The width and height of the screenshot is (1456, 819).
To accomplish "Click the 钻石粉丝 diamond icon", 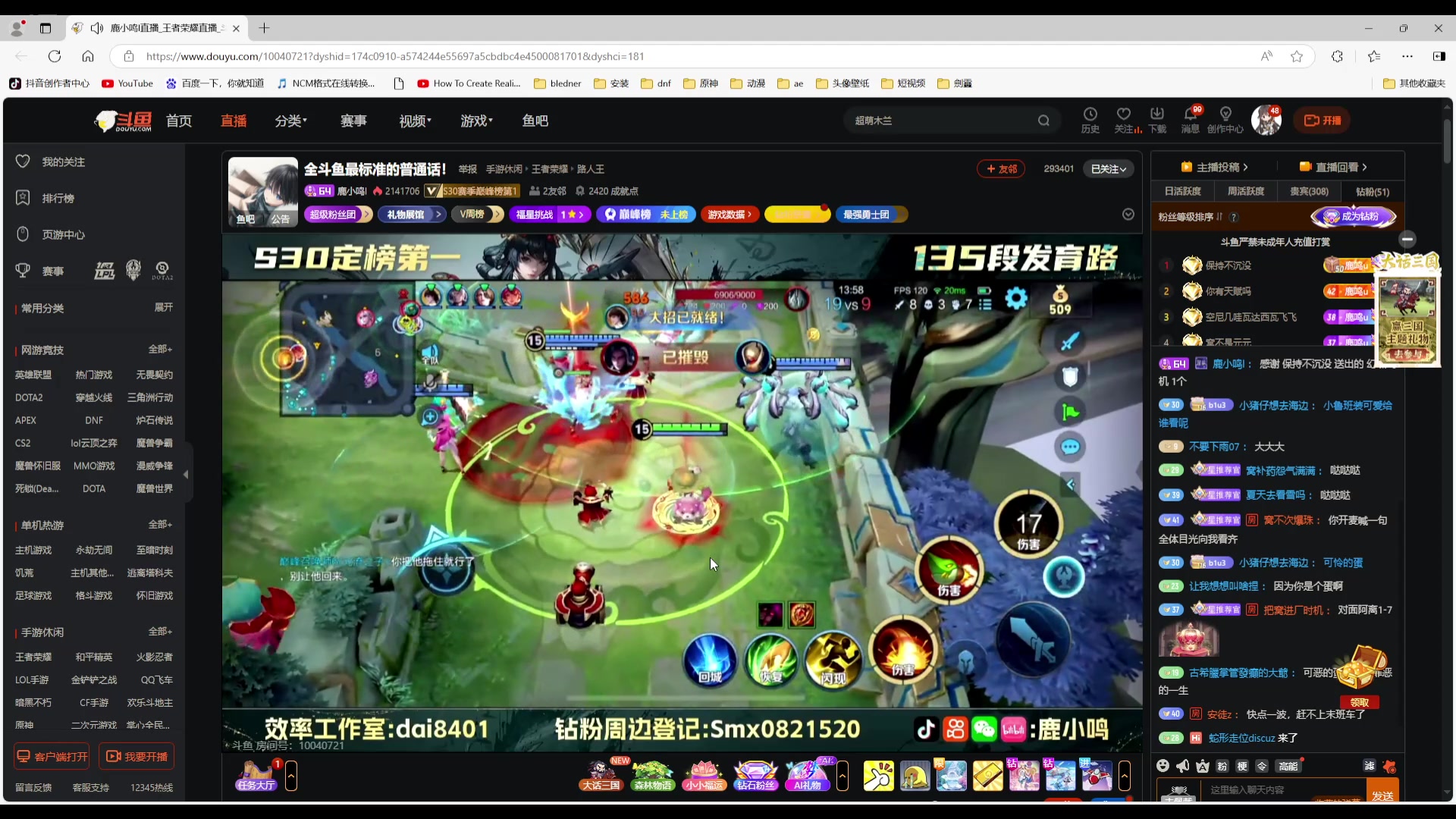I will 756,776.
